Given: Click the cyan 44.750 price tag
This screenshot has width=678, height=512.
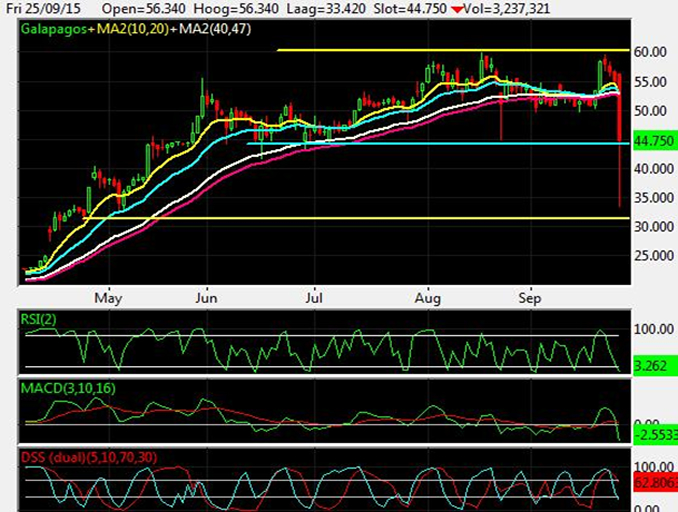Looking at the screenshot, I should [655, 142].
